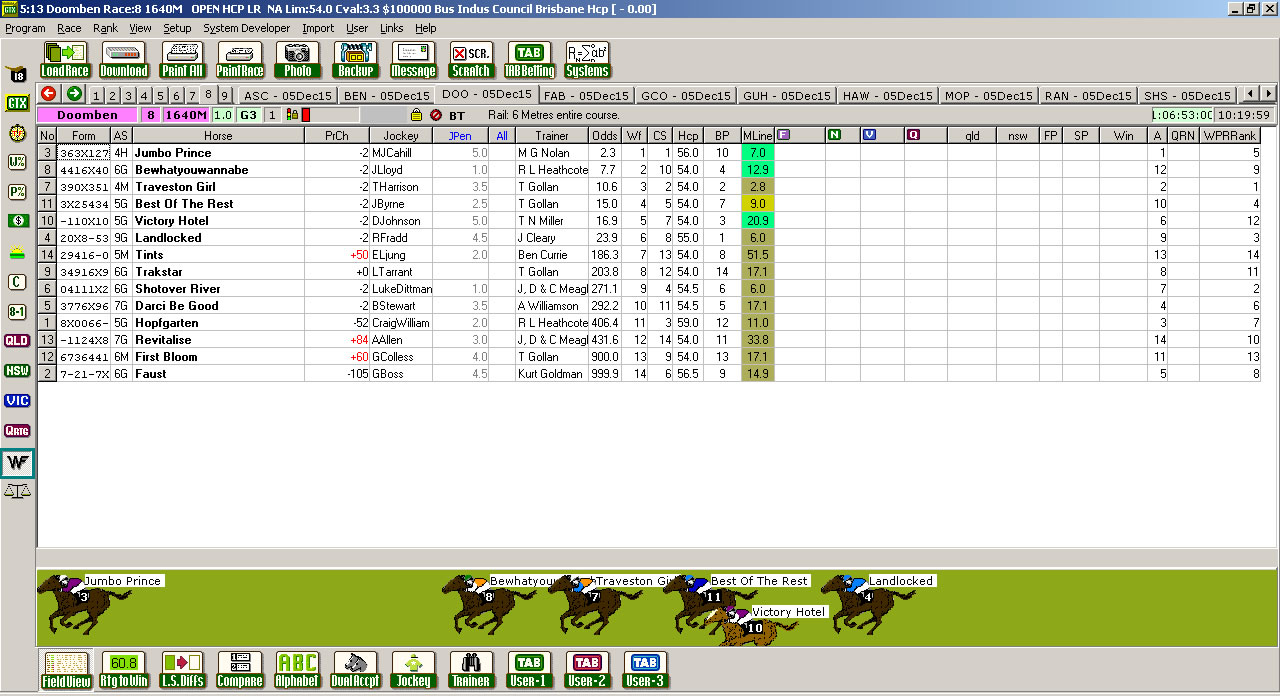Click the P% sidebar icon
Screen dimensions: 1280x696
click(x=17, y=191)
